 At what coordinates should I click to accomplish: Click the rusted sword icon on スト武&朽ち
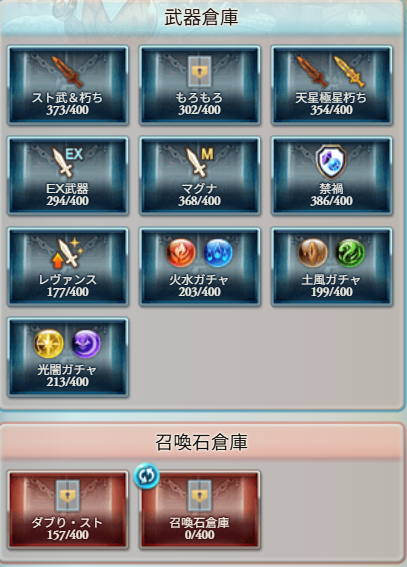[x=67, y=72]
